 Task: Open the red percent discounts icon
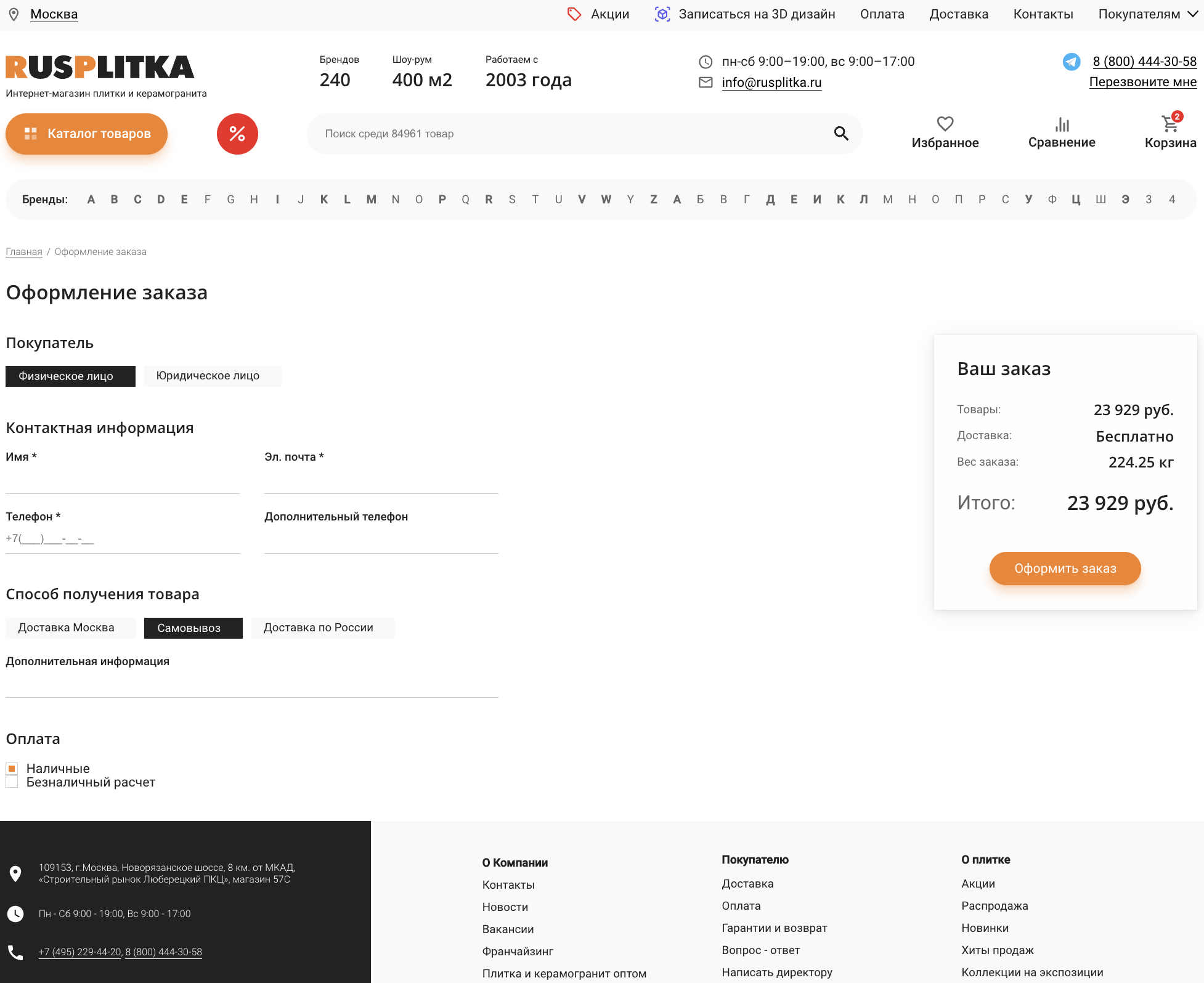click(237, 134)
